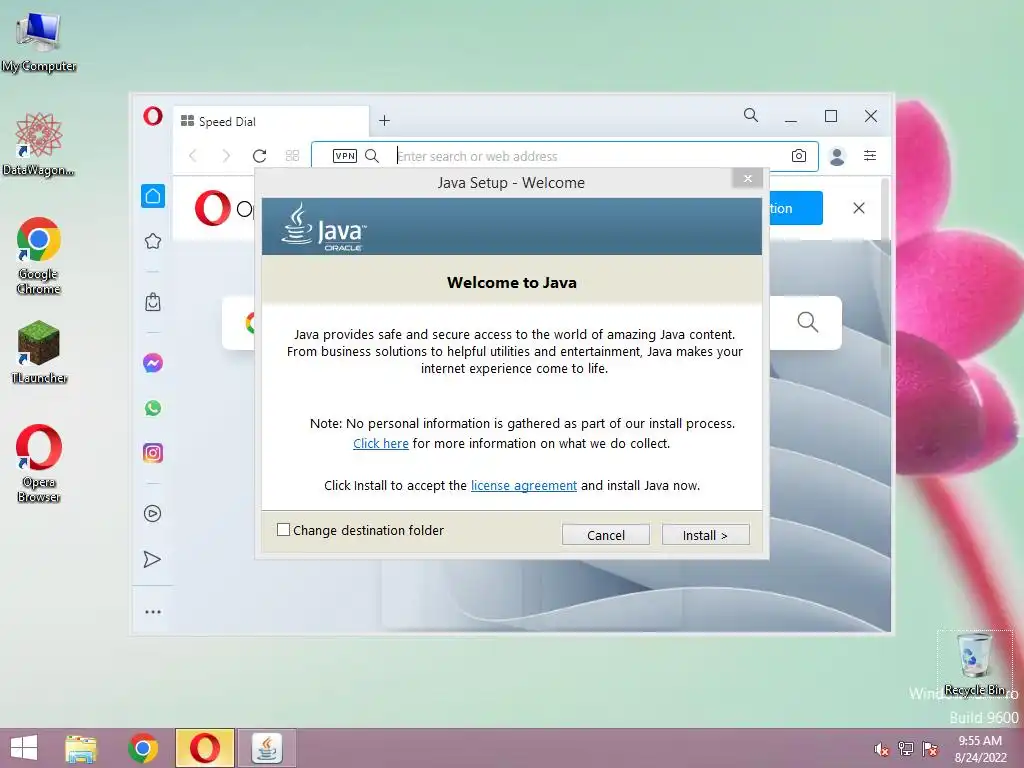Select the Speed Dial tab

(270, 121)
